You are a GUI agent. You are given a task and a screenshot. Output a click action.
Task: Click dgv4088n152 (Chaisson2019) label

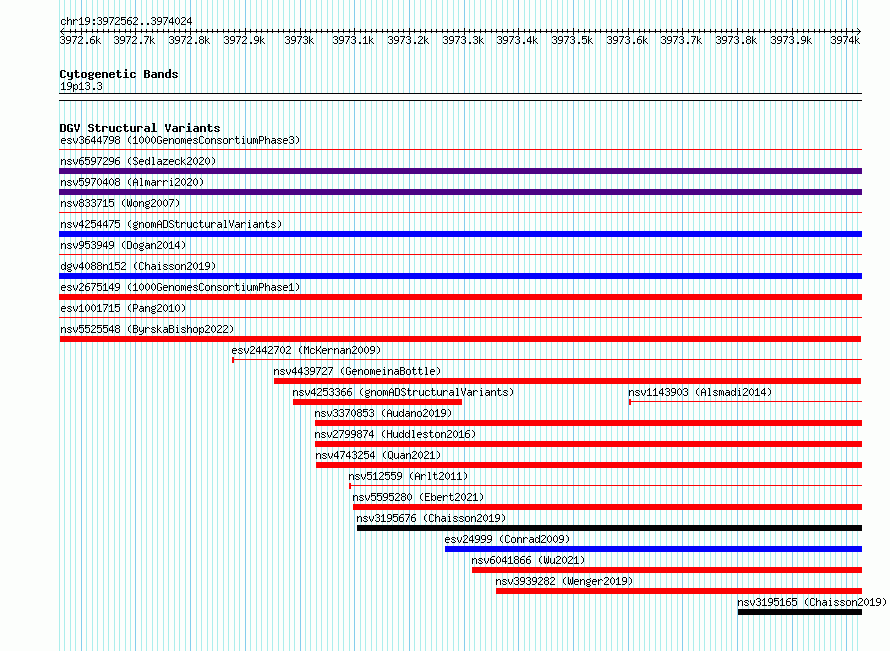pos(138,266)
